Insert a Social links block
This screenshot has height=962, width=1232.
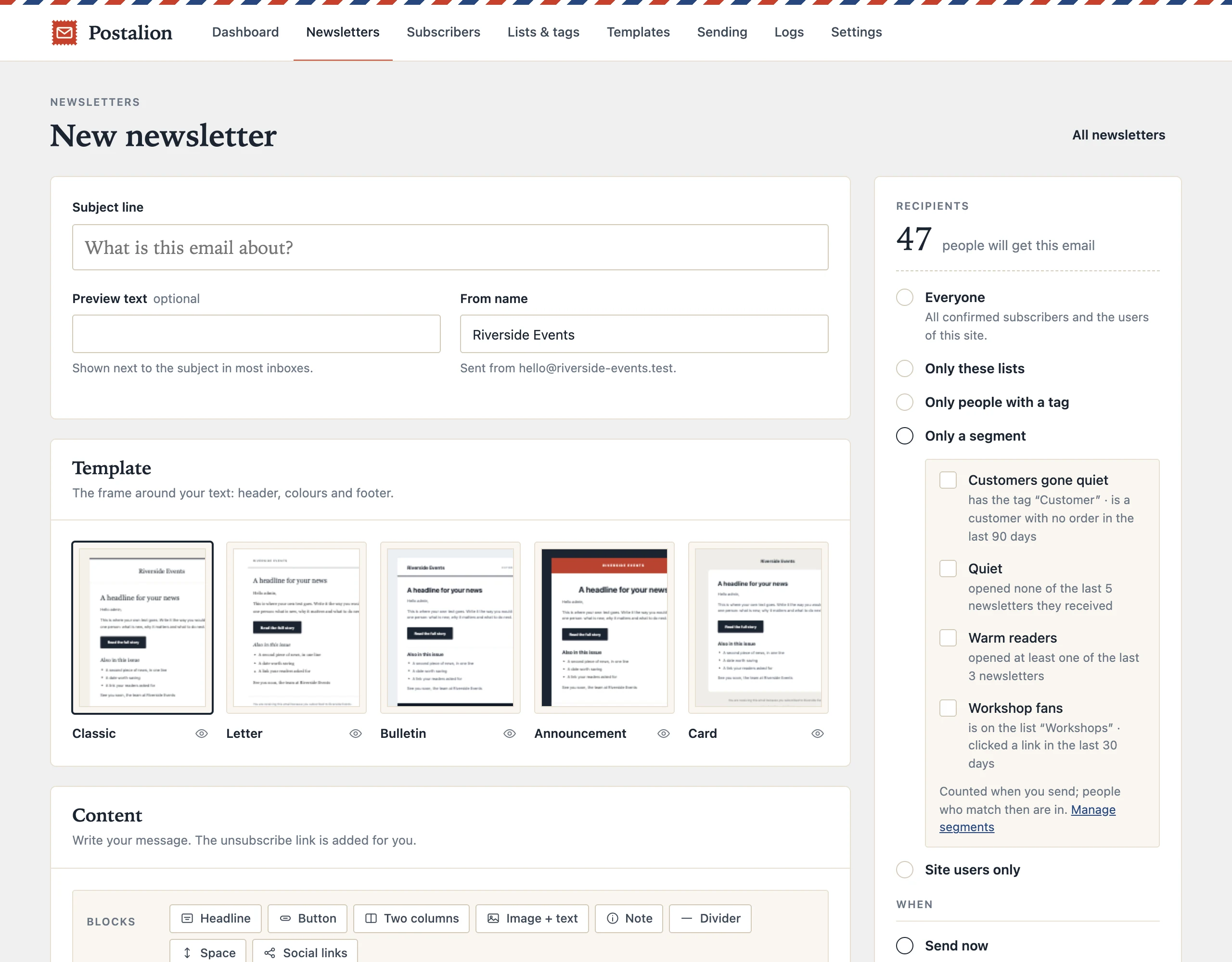pyautogui.click(x=305, y=952)
